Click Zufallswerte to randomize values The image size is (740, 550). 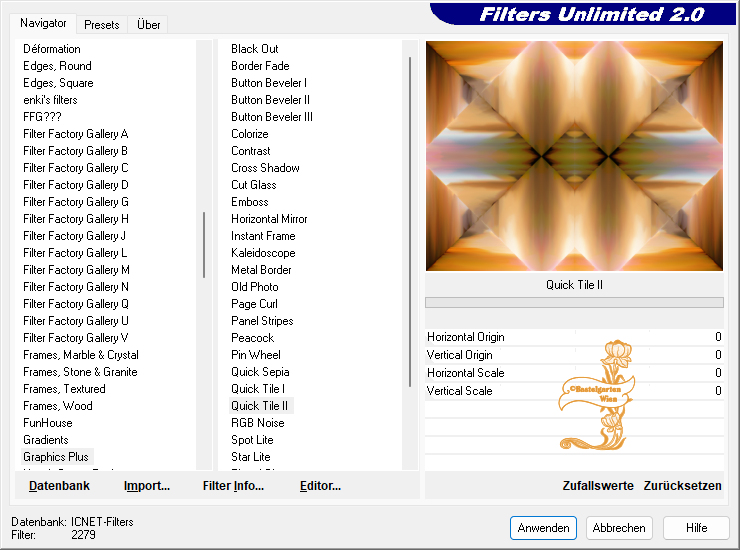coord(598,486)
